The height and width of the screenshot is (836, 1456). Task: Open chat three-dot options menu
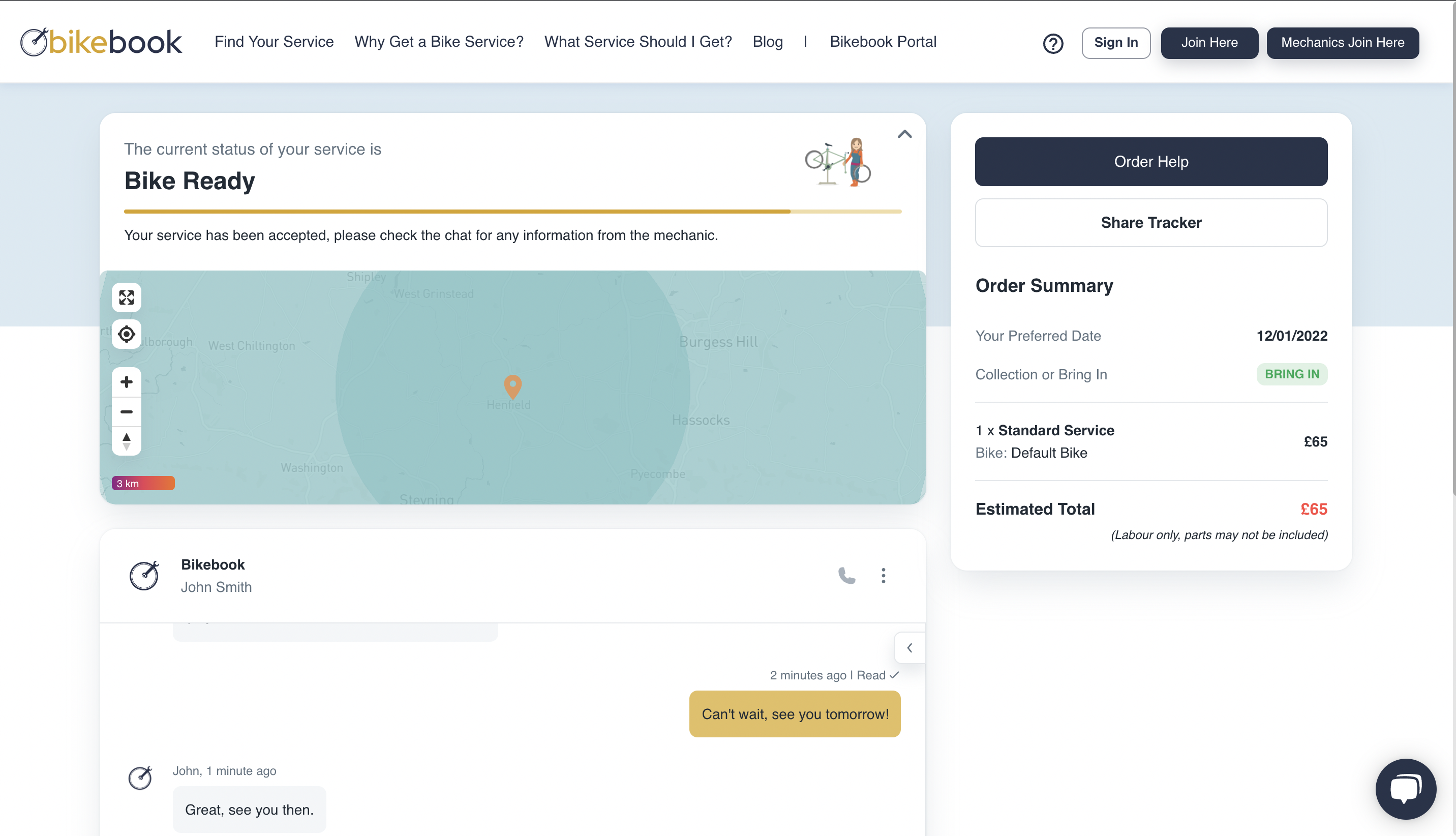883,575
